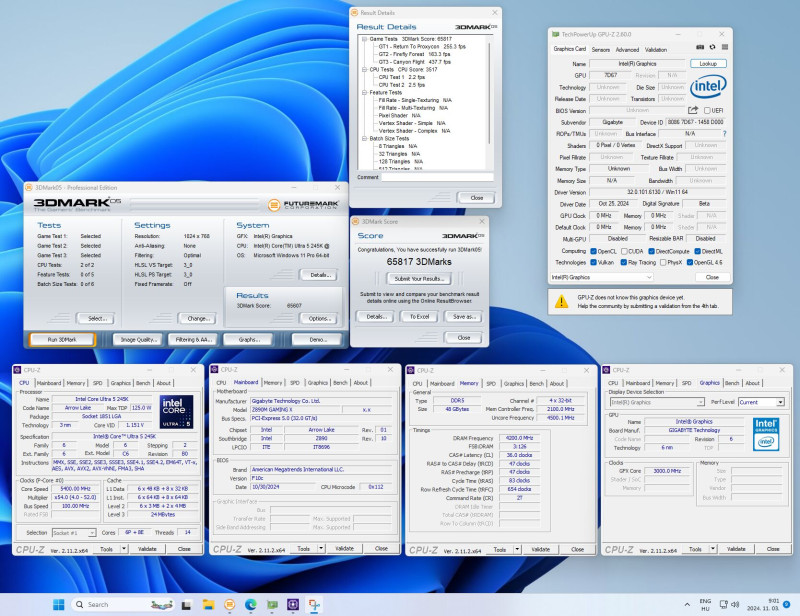Open the Display Device Selection dropdown in CPU-Z Graphics
The width and height of the screenshot is (800, 616).
[657, 402]
